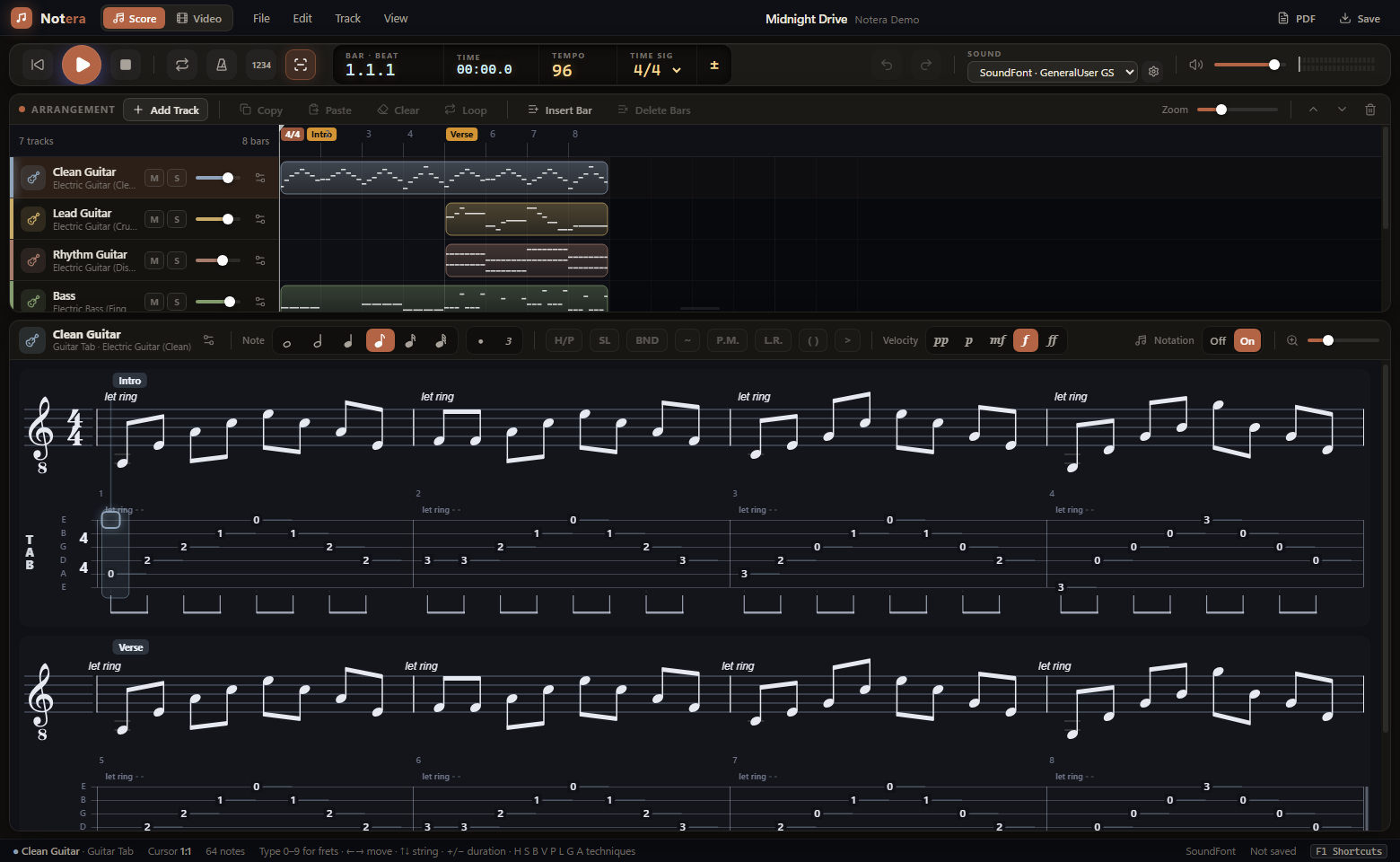The image size is (1400, 862).
Task: Toggle the dotted note button
Action: tap(481, 340)
